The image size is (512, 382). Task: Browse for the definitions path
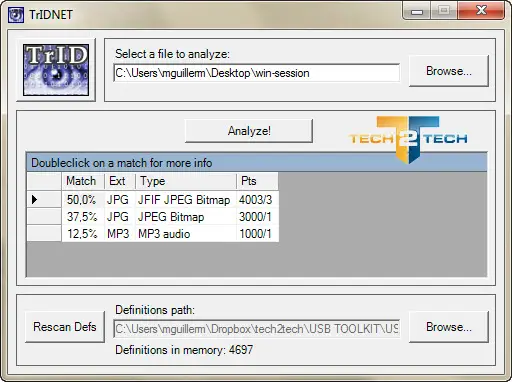[x=449, y=327]
